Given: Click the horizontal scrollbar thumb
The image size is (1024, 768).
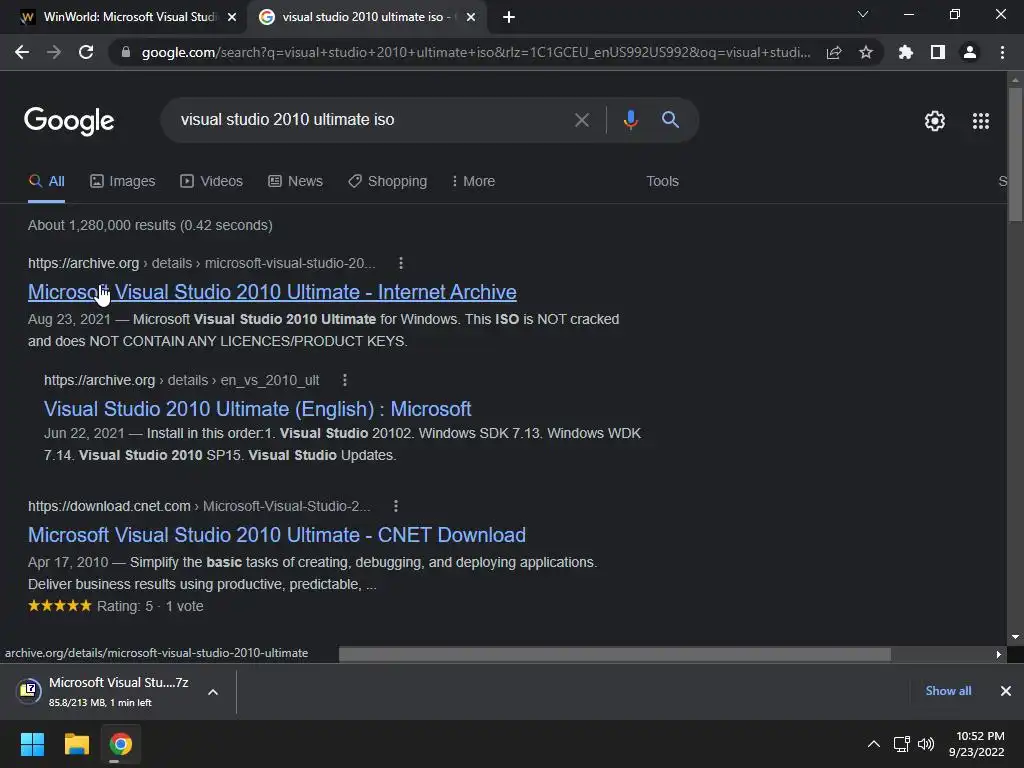Looking at the screenshot, I should pos(615,654).
